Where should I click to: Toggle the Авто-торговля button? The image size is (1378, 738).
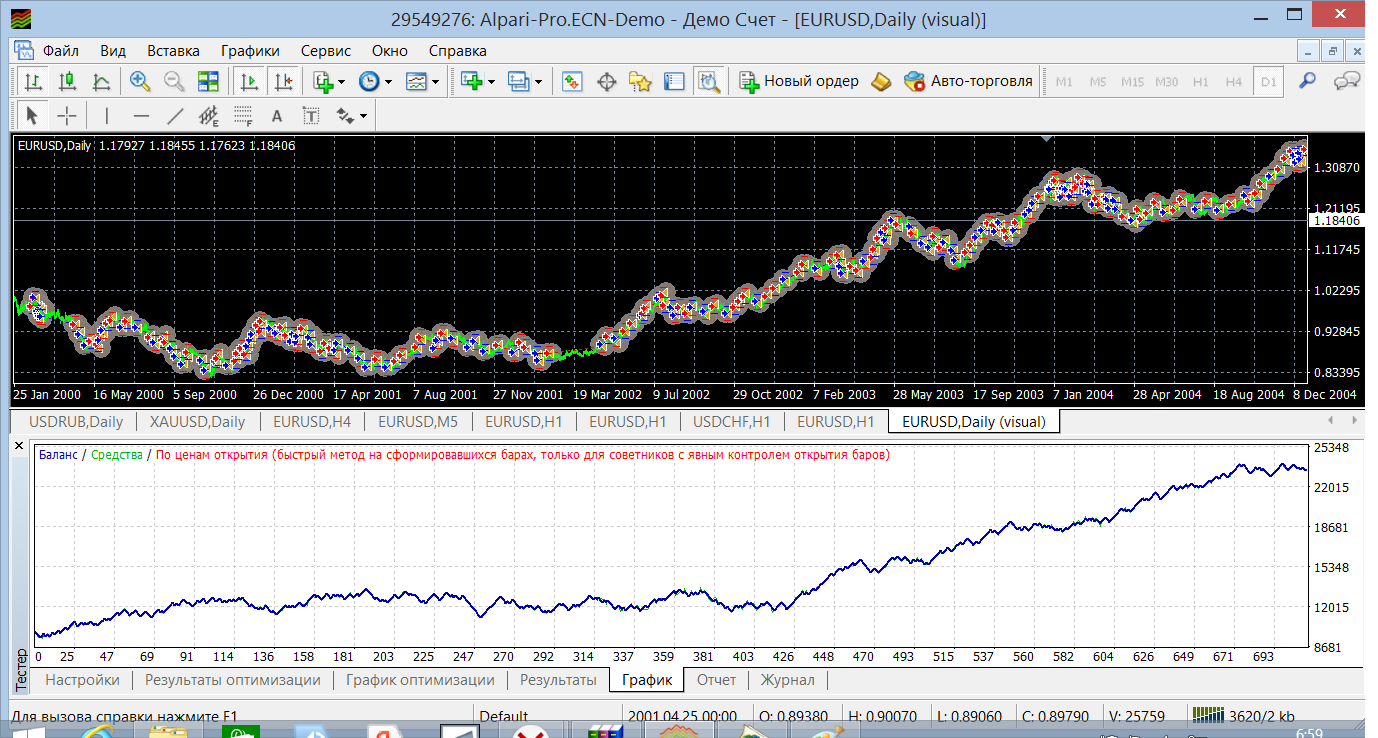coord(968,82)
